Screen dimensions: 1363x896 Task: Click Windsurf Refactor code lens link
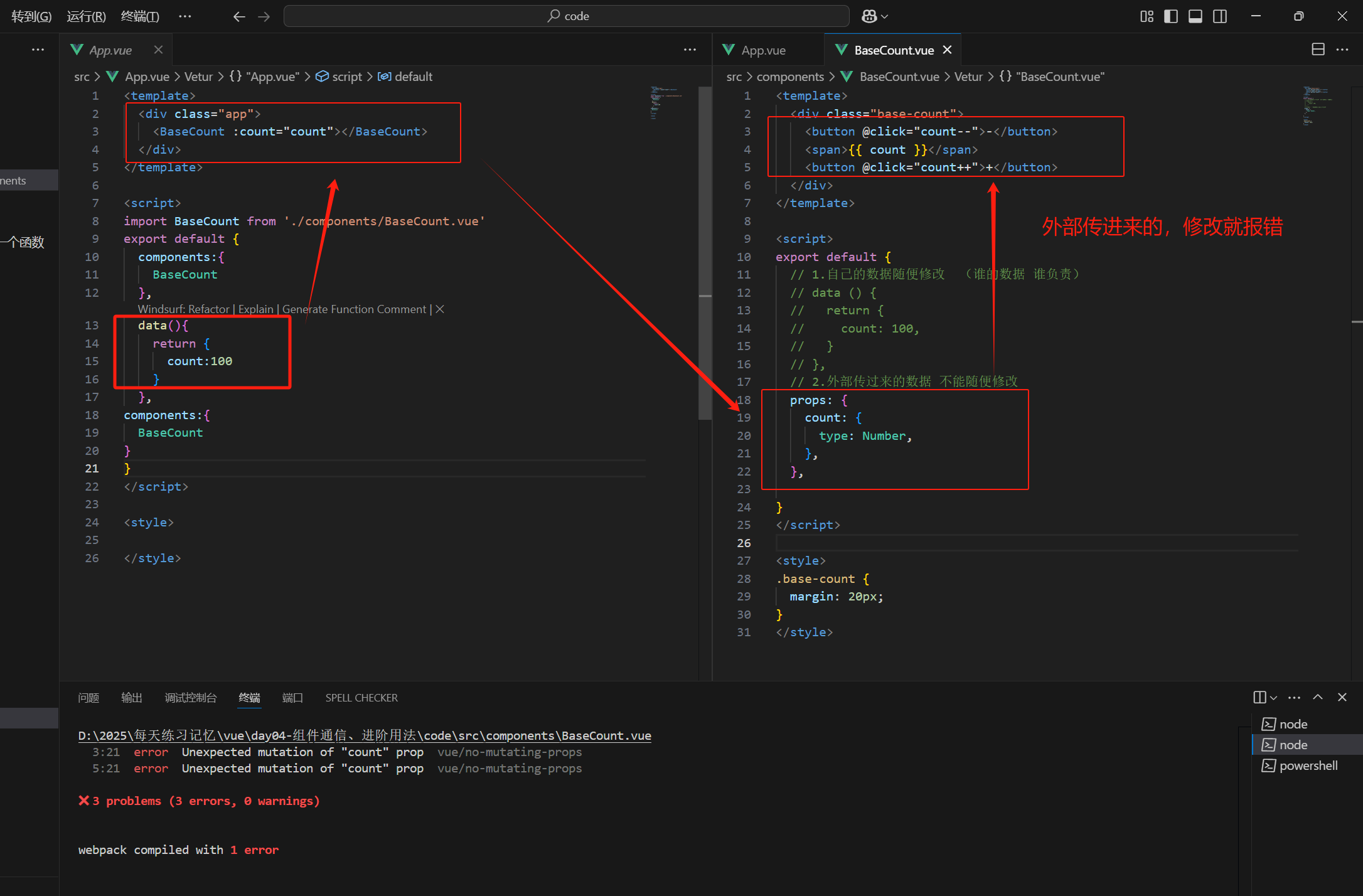(x=208, y=309)
